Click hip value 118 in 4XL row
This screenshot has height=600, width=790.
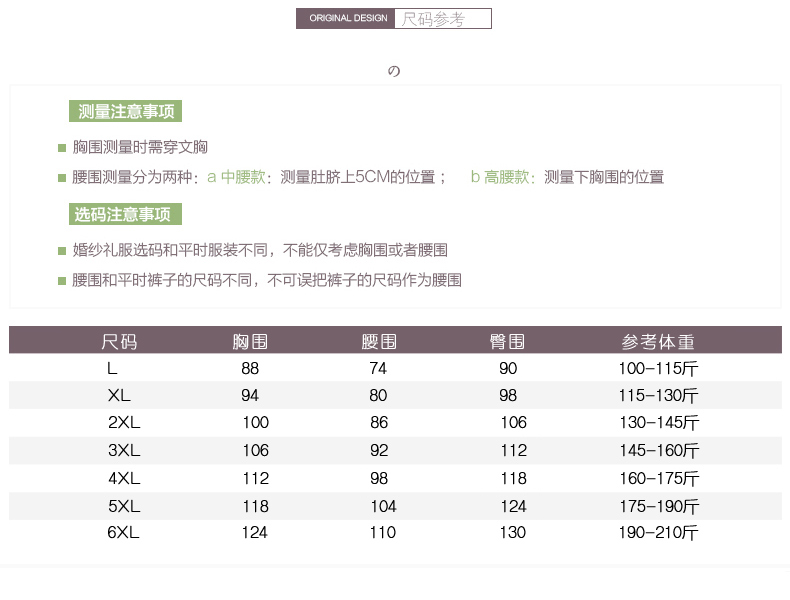(514, 478)
